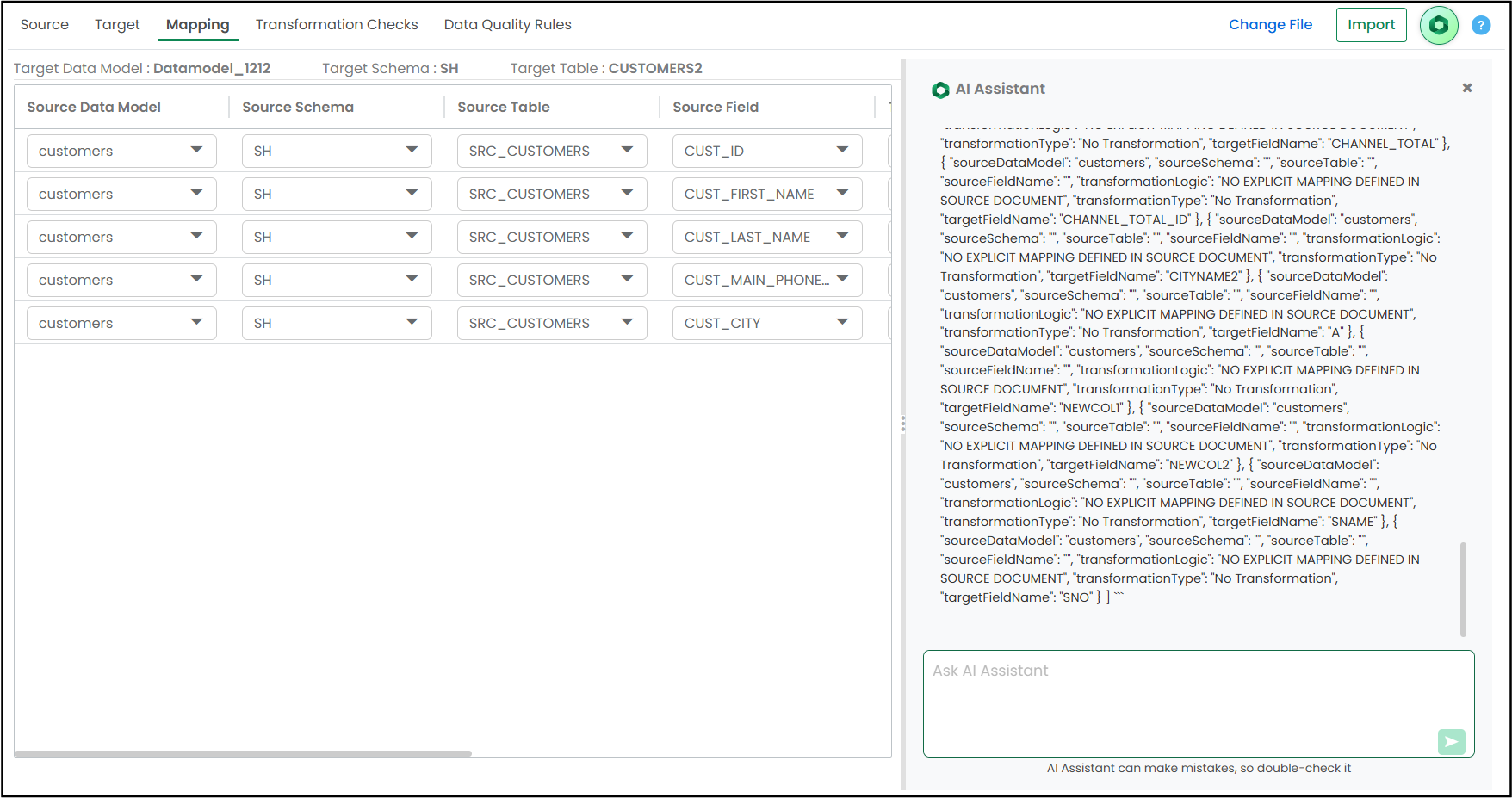Click the Source Table column header
1512x798 pixels.
pyautogui.click(x=504, y=107)
